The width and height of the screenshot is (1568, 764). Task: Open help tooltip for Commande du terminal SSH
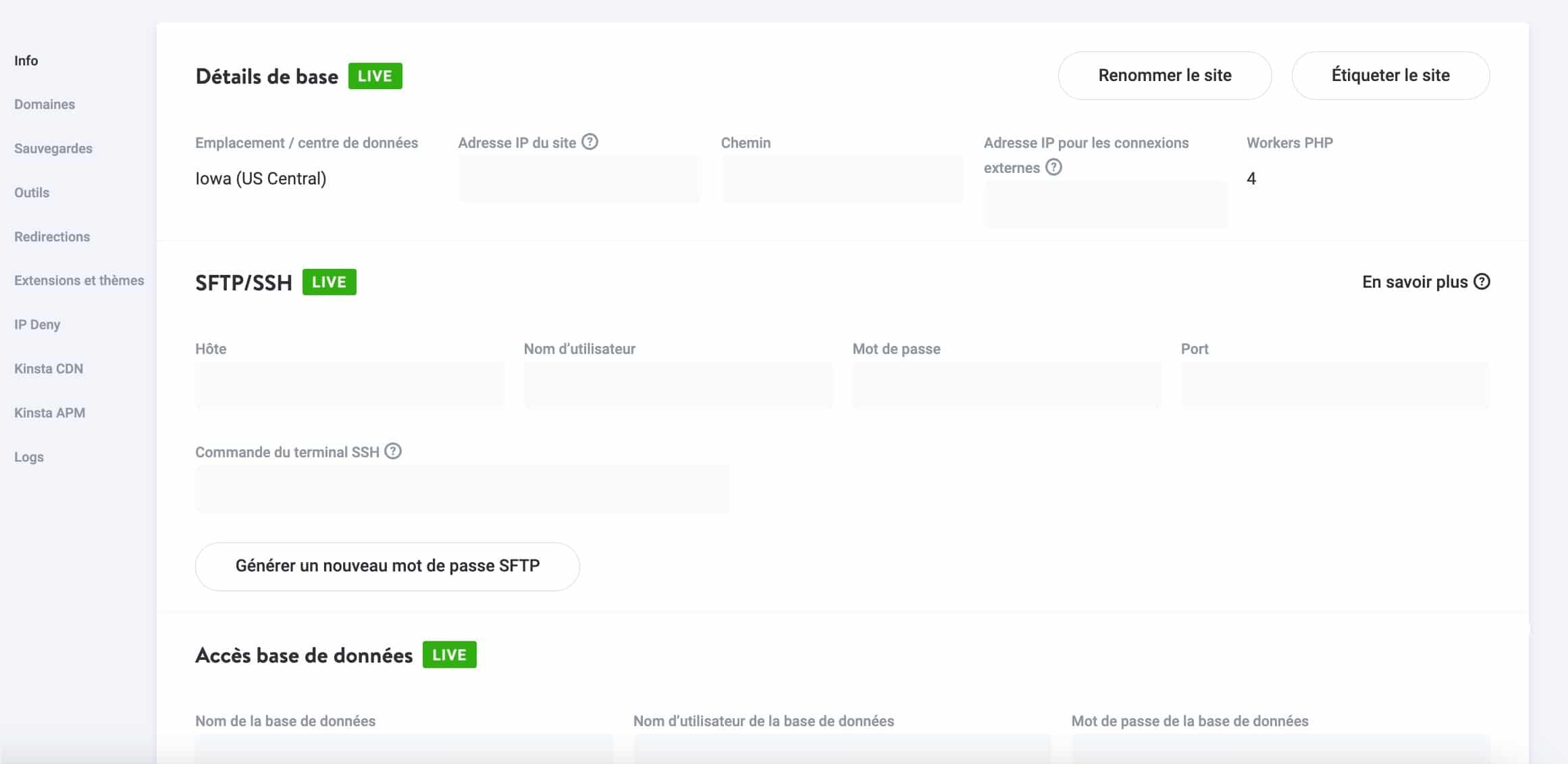[394, 451]
